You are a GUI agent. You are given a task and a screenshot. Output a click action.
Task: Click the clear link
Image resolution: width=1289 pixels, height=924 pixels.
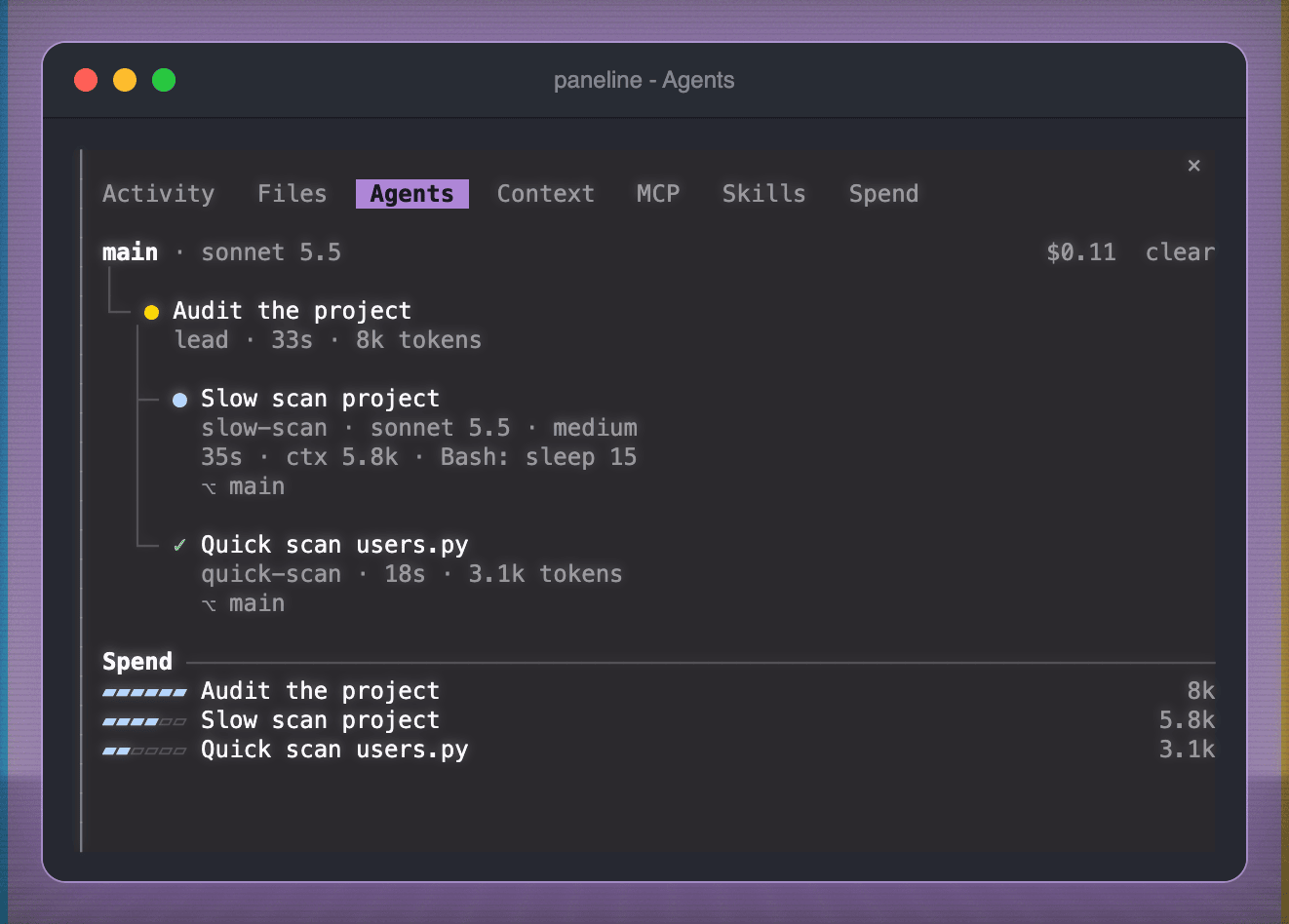1180,252
